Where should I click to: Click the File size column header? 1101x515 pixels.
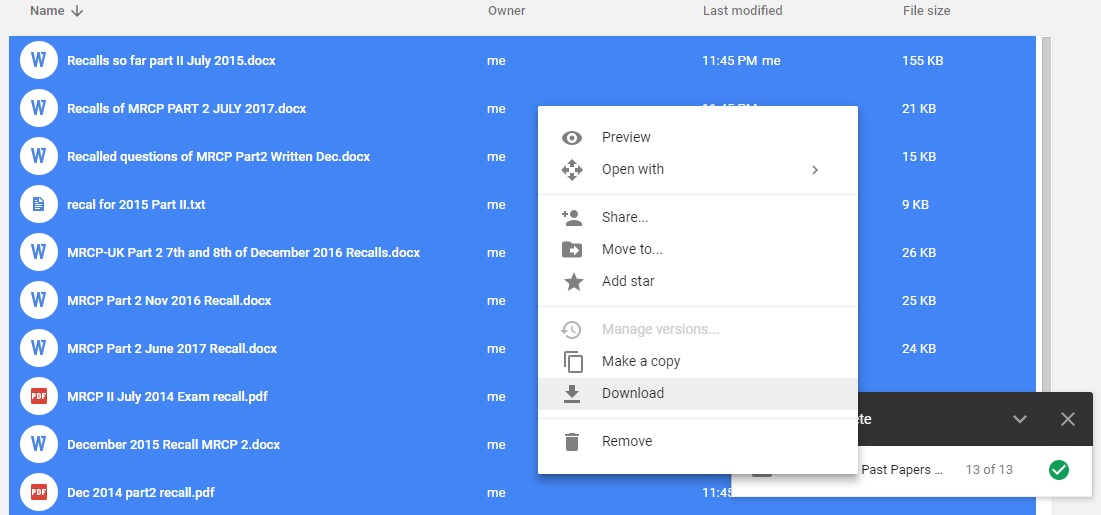click(x=926, y=11)
